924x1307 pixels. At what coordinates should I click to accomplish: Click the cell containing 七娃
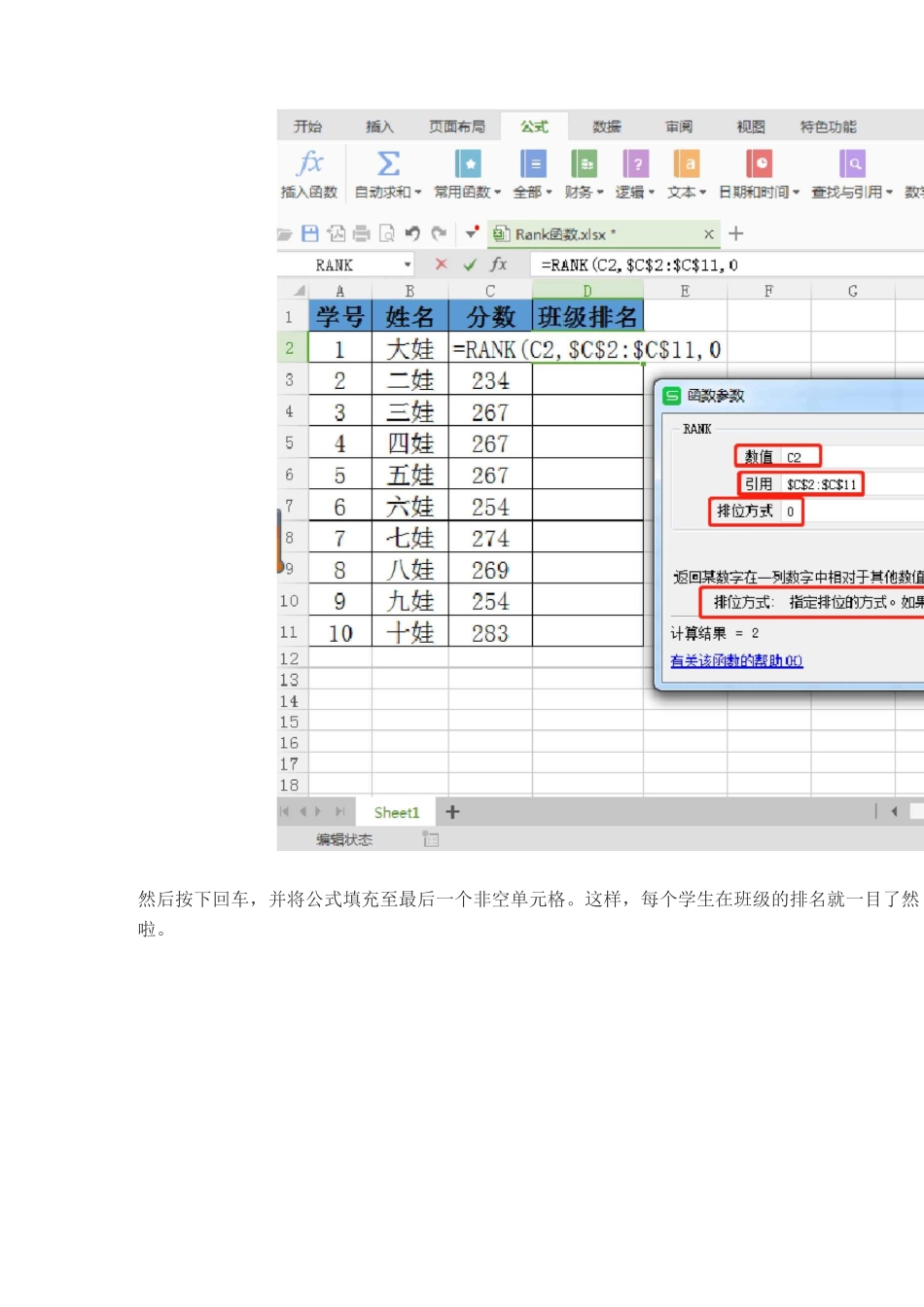click(x=410, y=538)
